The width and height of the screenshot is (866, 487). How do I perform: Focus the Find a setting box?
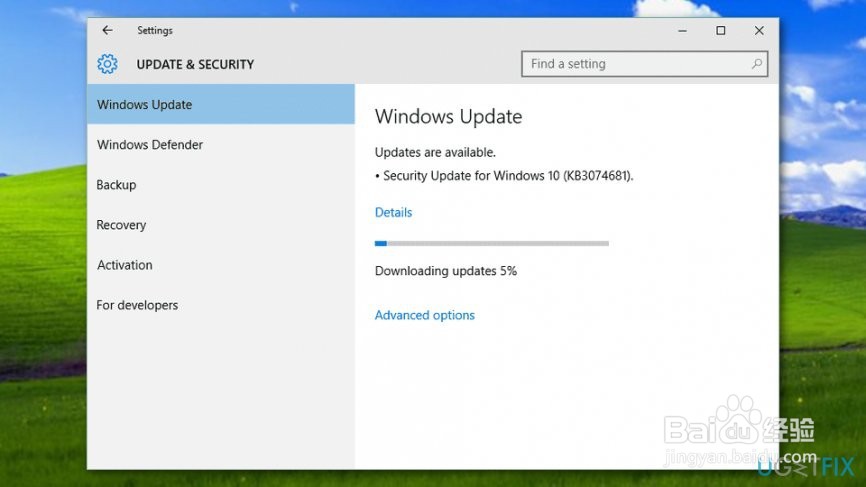point(645,64)
